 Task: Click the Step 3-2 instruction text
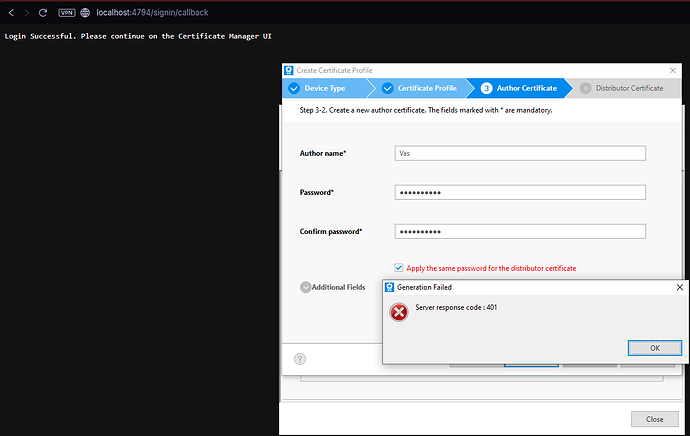coord(426,110)
